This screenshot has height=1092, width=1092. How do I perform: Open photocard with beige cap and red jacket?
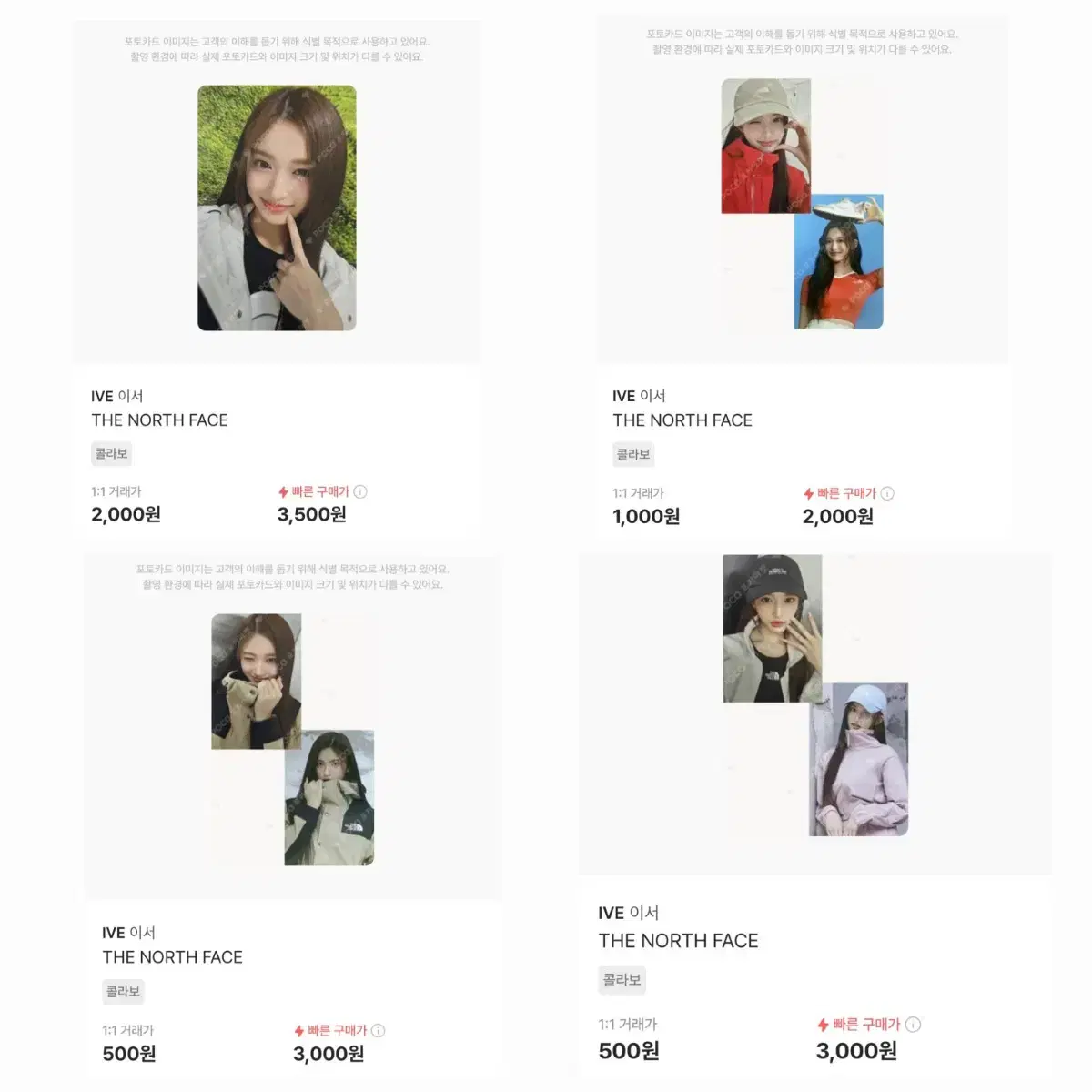click(766, 146)
